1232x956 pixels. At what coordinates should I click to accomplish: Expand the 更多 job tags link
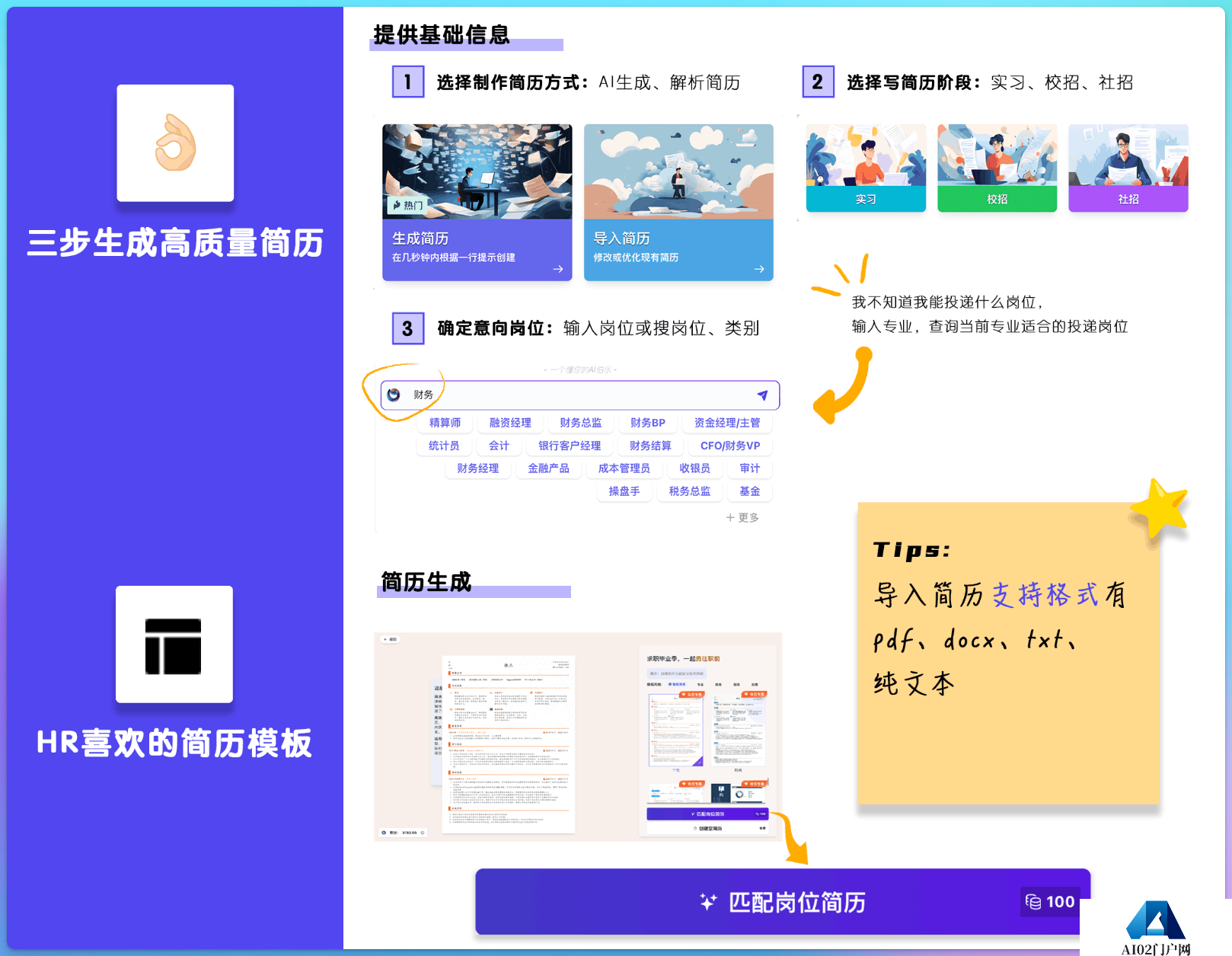(x=742, y=517)
